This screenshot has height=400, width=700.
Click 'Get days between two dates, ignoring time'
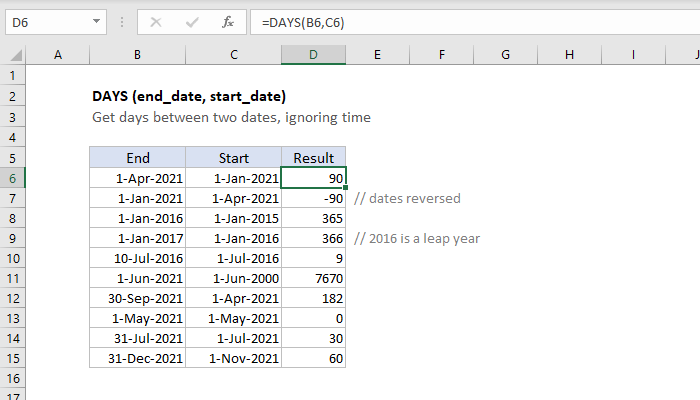click(x=231, y=117)
